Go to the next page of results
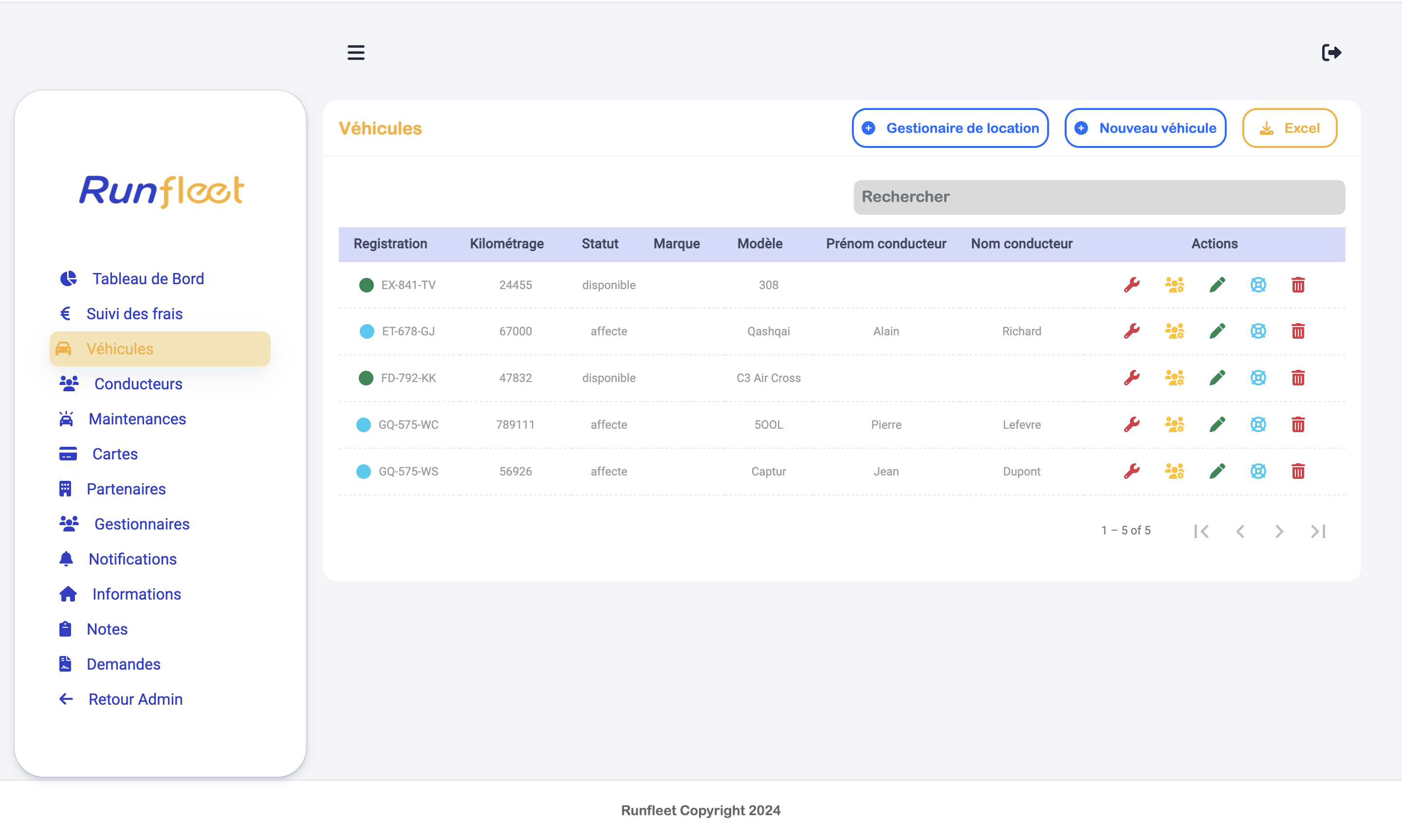The height and width of the screenshot is (840, 1402). (1279, 531)
